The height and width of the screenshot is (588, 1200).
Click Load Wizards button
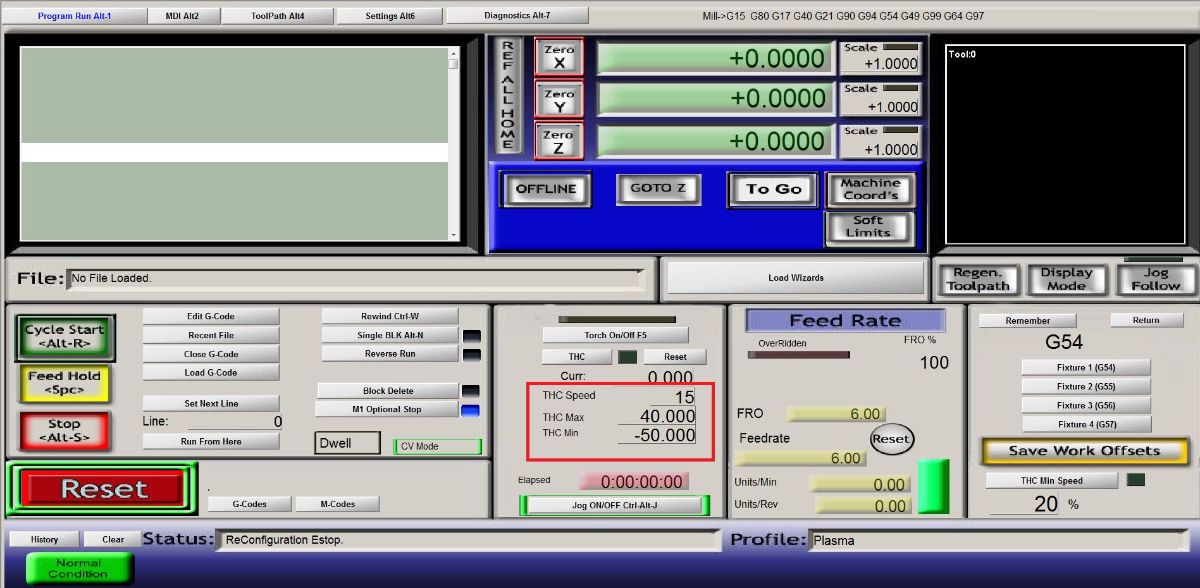796,277
